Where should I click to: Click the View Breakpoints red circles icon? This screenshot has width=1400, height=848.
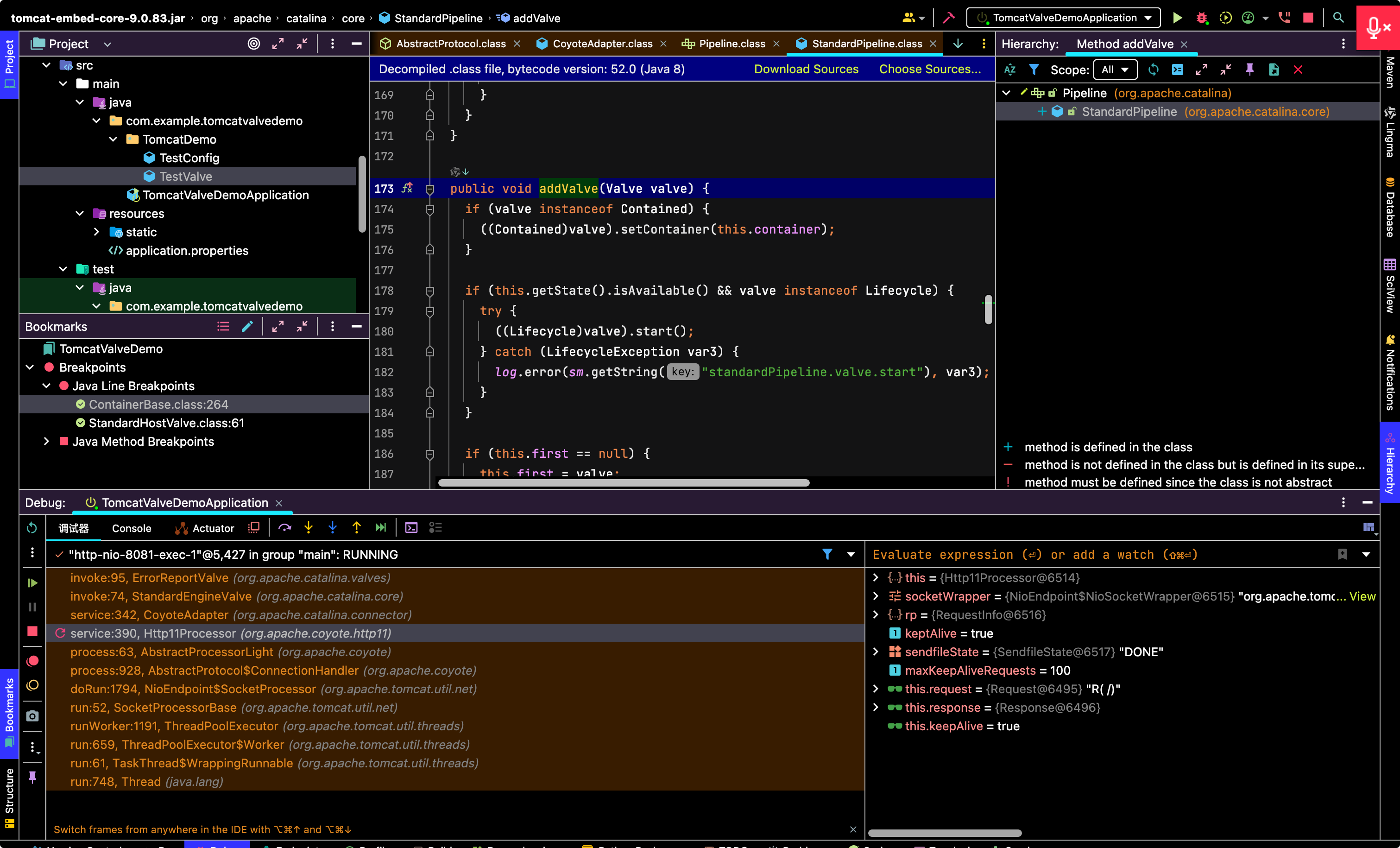coord(32,661)
